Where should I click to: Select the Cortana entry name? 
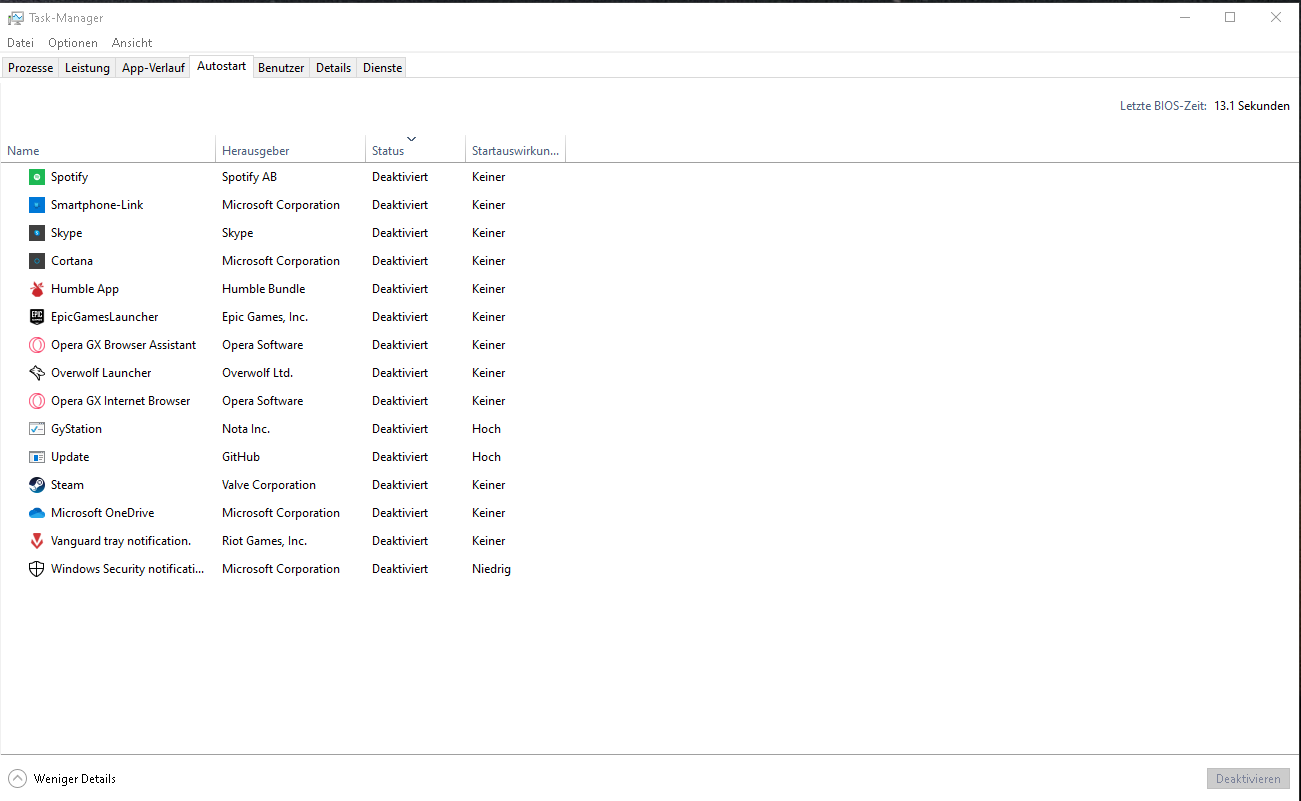(72, 261)
